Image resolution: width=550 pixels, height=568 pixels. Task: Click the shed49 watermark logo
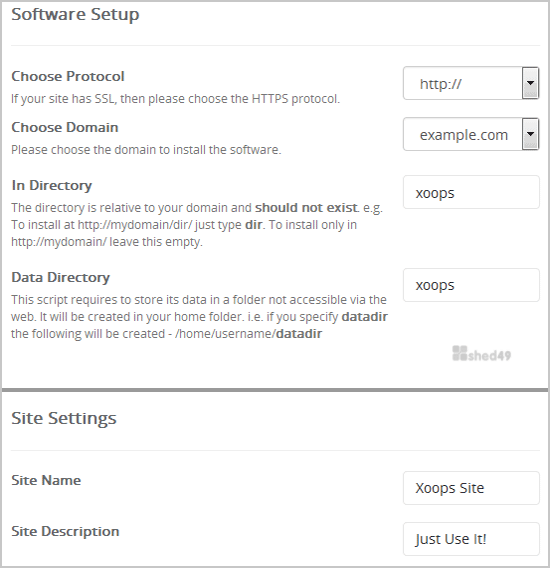pyautogui.click(x=482, y=354)
